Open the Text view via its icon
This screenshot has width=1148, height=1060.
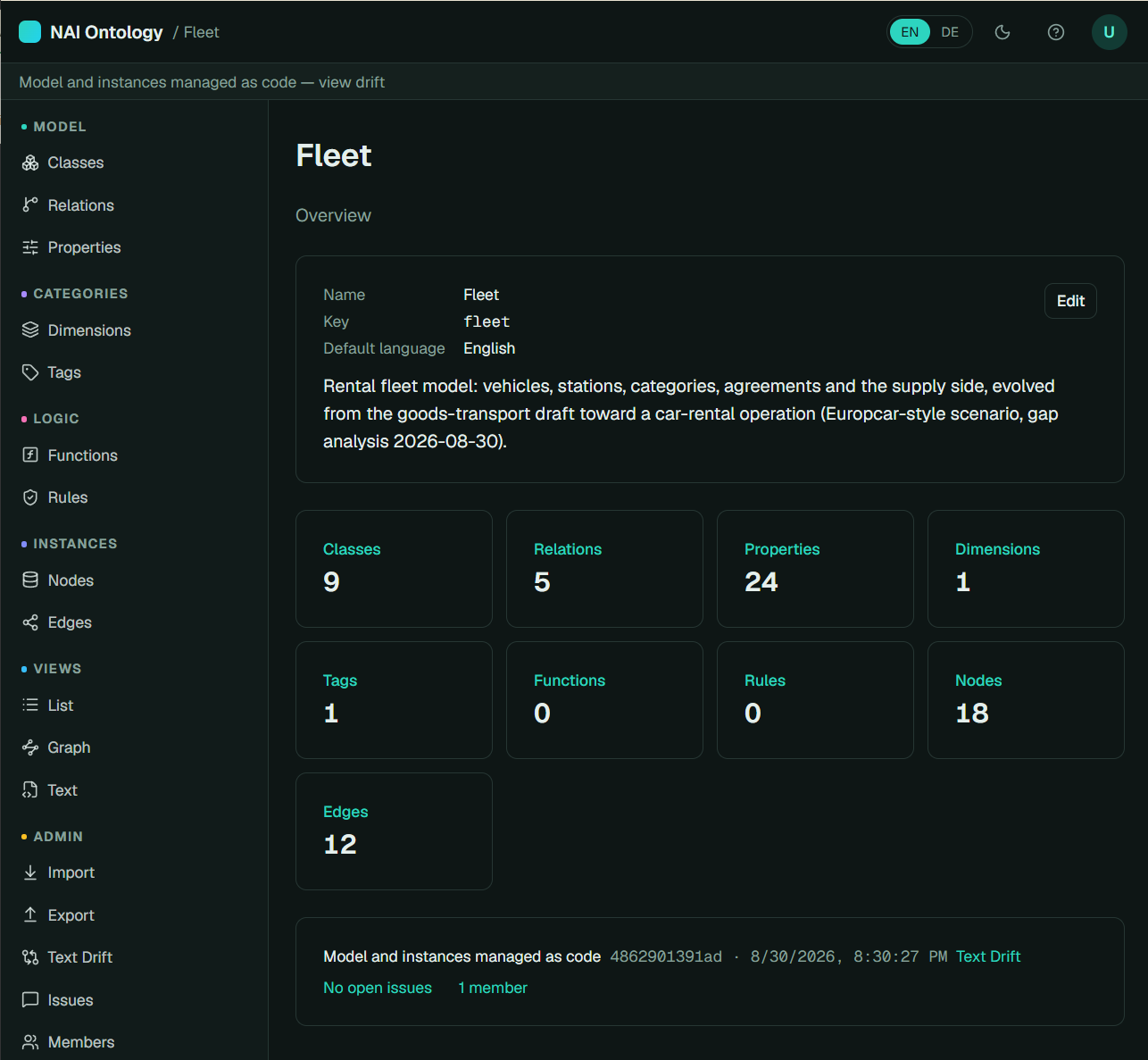[30, 790]
